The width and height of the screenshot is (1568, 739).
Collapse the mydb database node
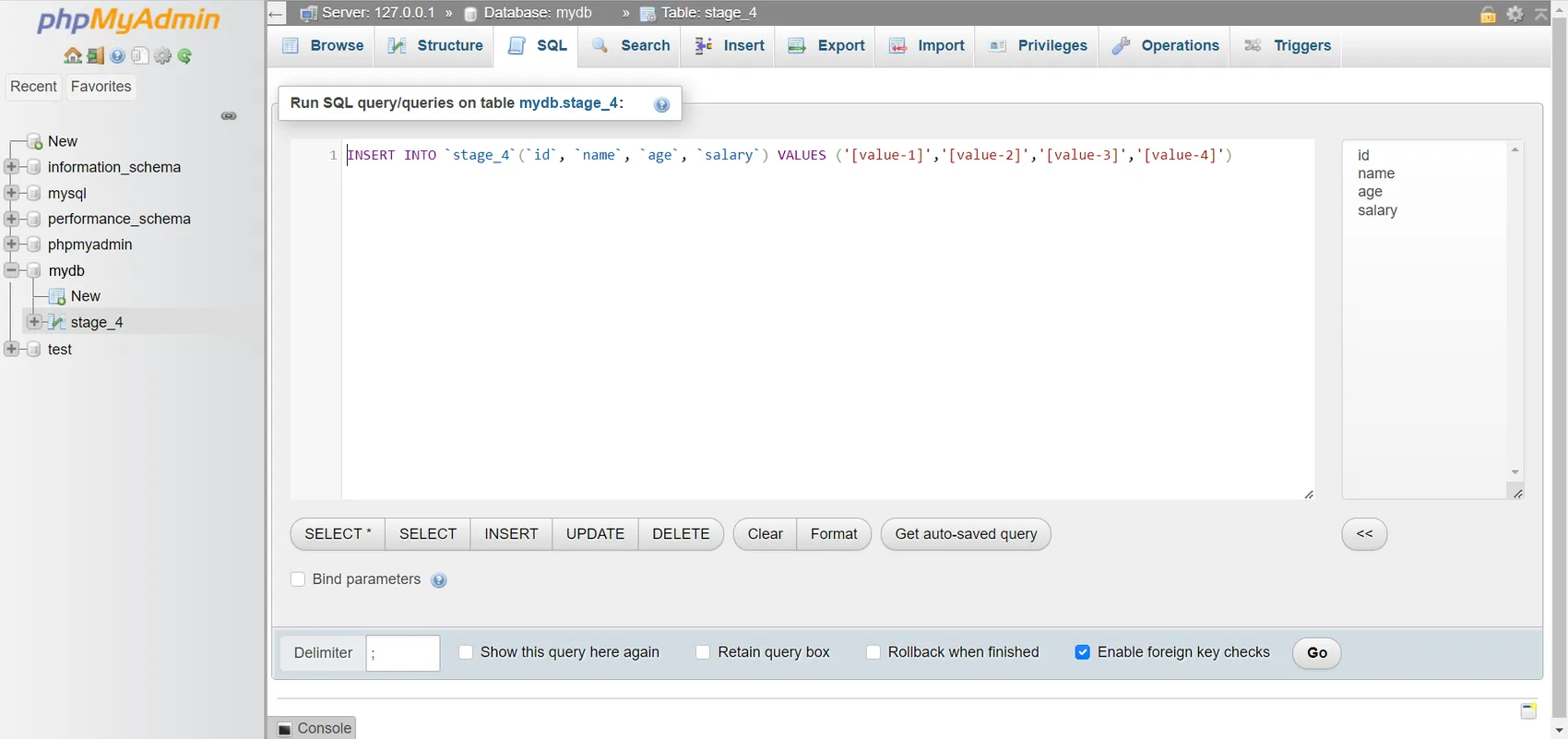[11, 270]
